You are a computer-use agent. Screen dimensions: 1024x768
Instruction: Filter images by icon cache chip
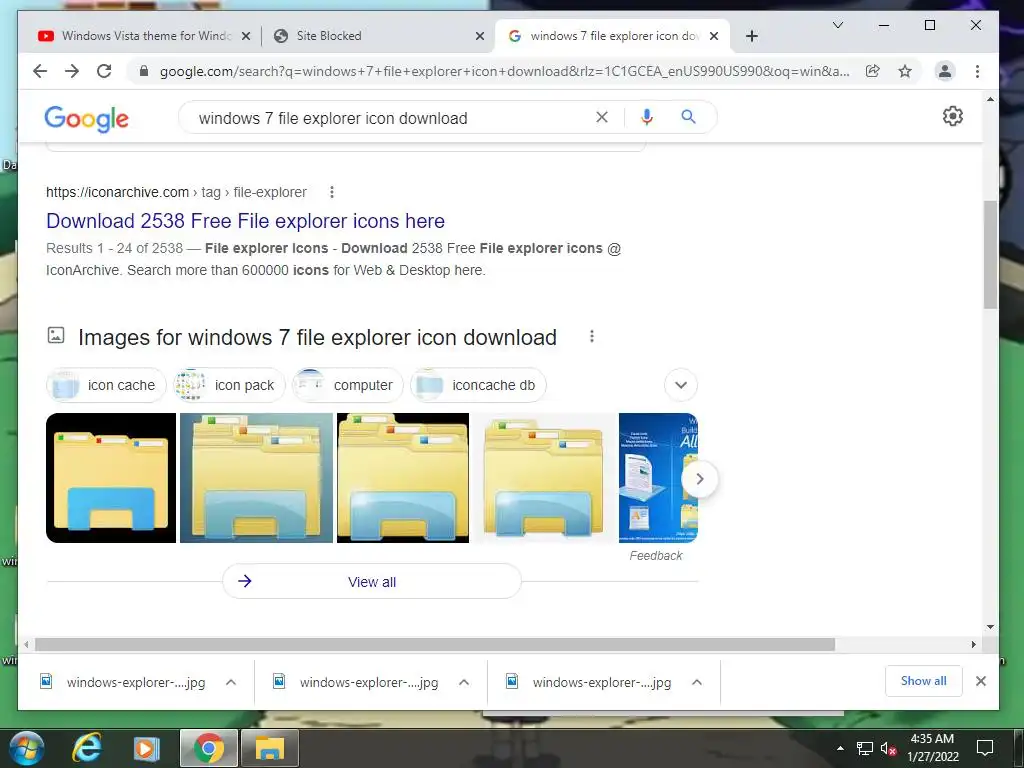point(106,385)
